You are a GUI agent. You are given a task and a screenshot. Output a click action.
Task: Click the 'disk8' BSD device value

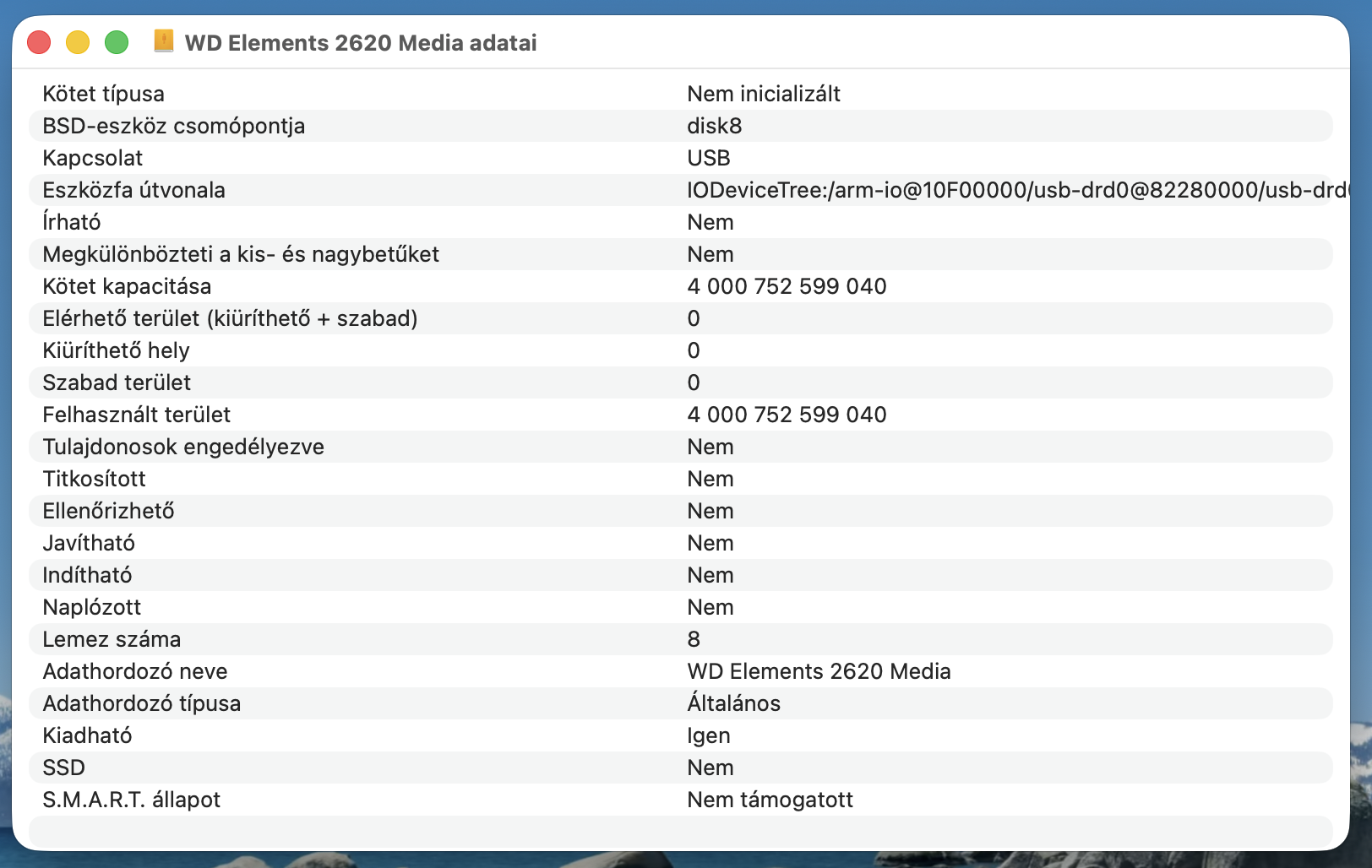point(714,126)
